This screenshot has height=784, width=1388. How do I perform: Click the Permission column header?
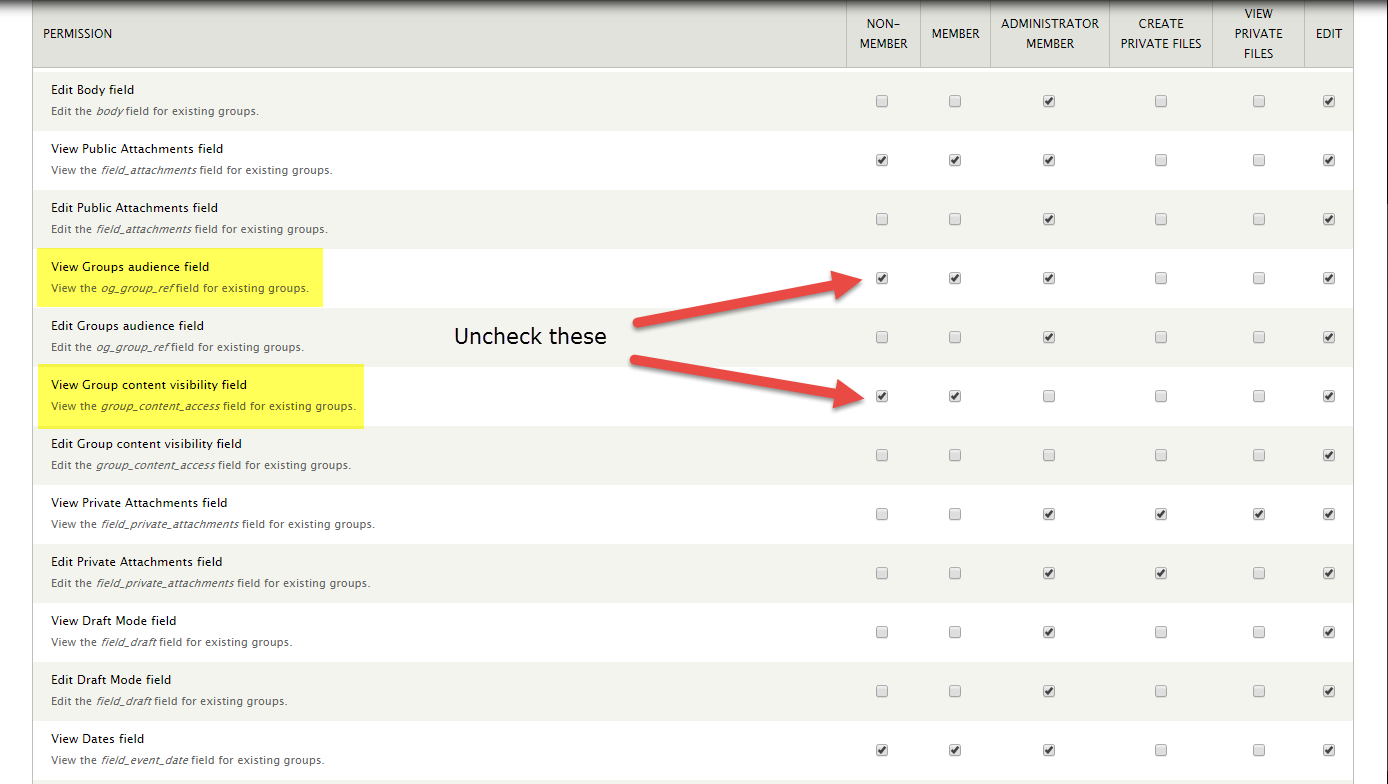pos(78,34)
